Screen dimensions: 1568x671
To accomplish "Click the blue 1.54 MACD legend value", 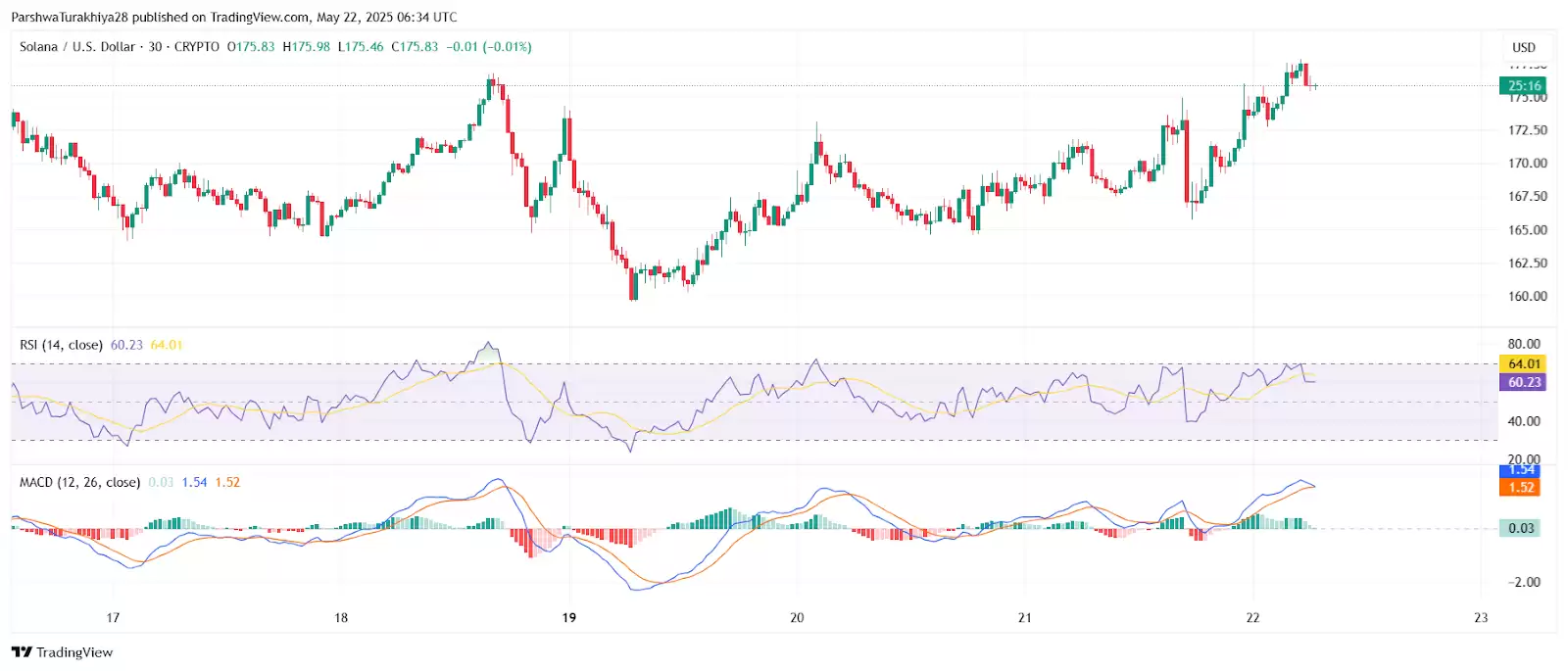I will [194, 482].
